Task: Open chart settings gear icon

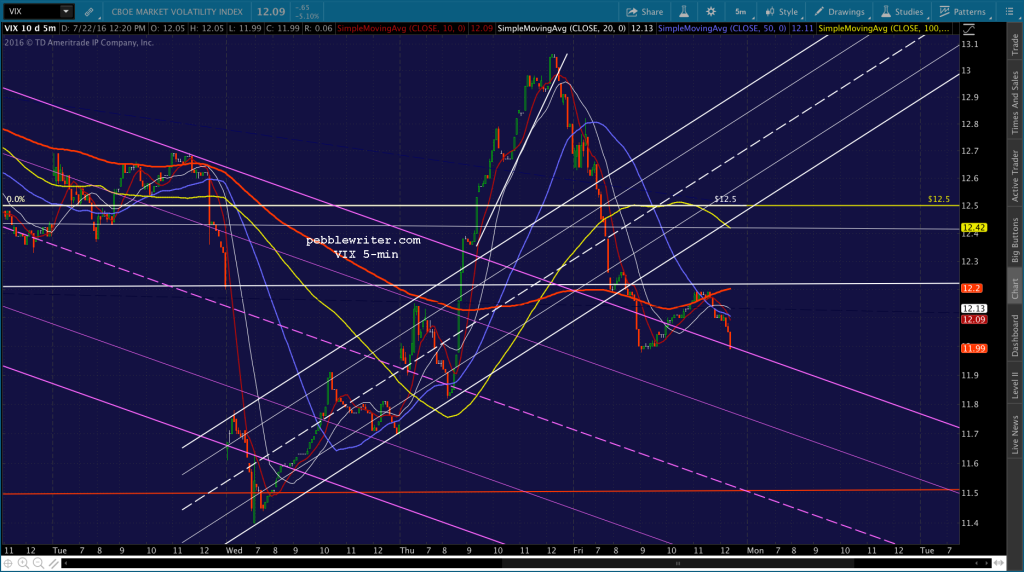Action: [711, 12]
